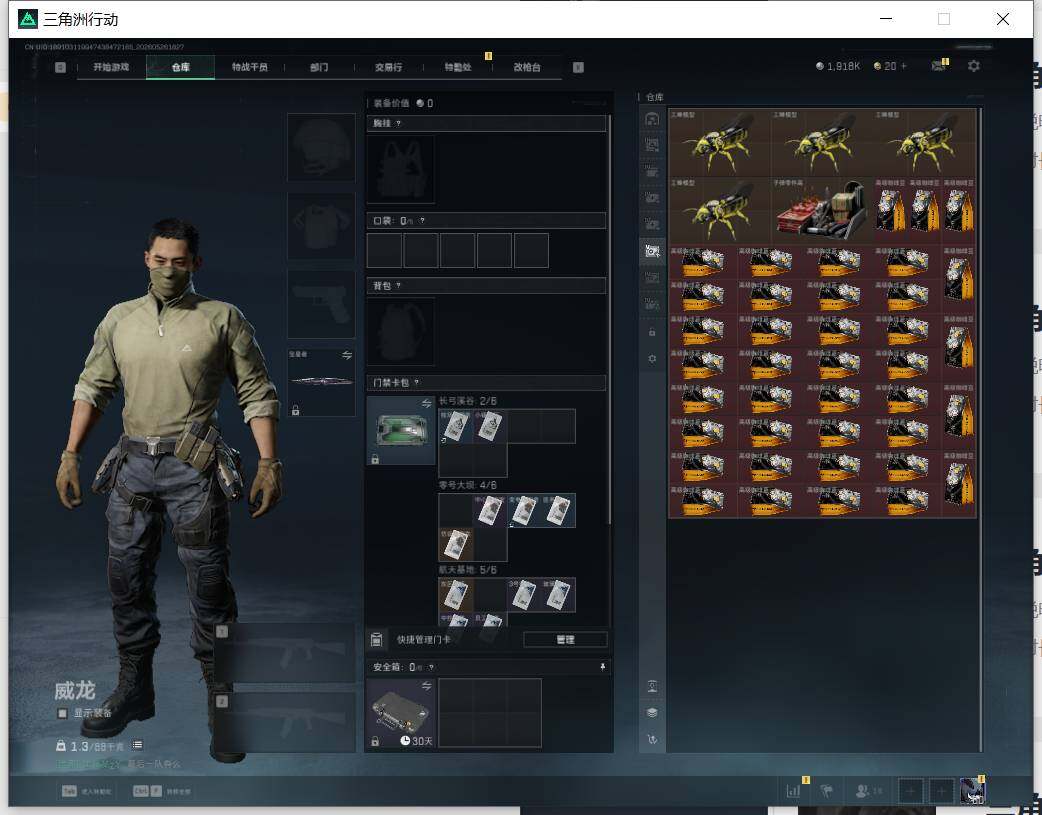This screenshot has width=1042, height=815.
Task: Click the right nav arrow after 改枪台
Action: tap(578, 67)
